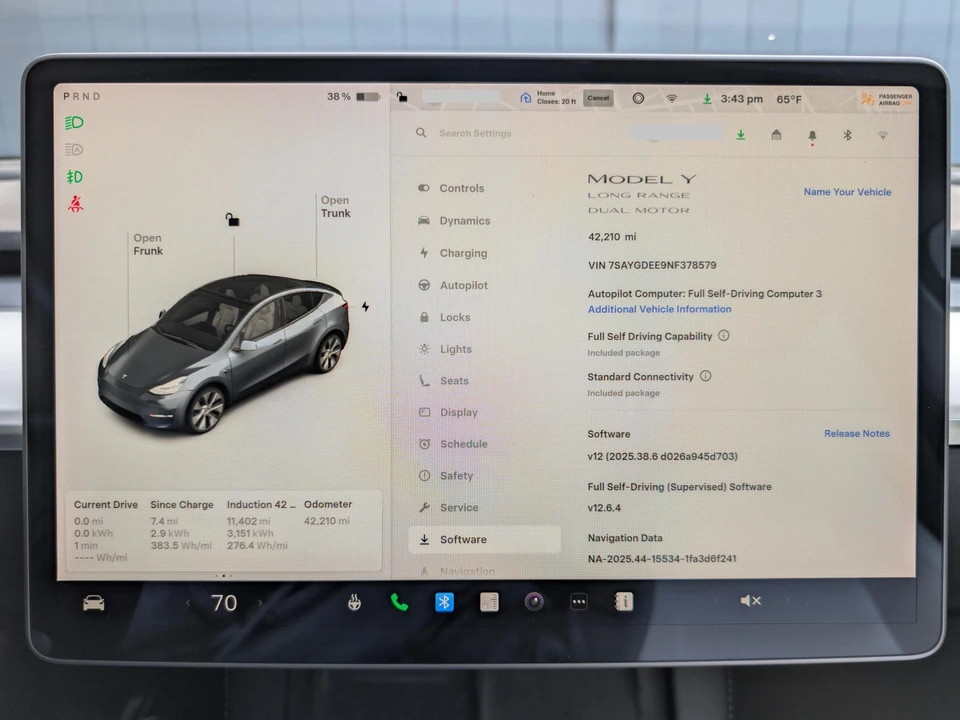This screenshot has height=720, width=960.
Task: Open Additional Vehicle Information link
Action: click(x=659, y=309)
